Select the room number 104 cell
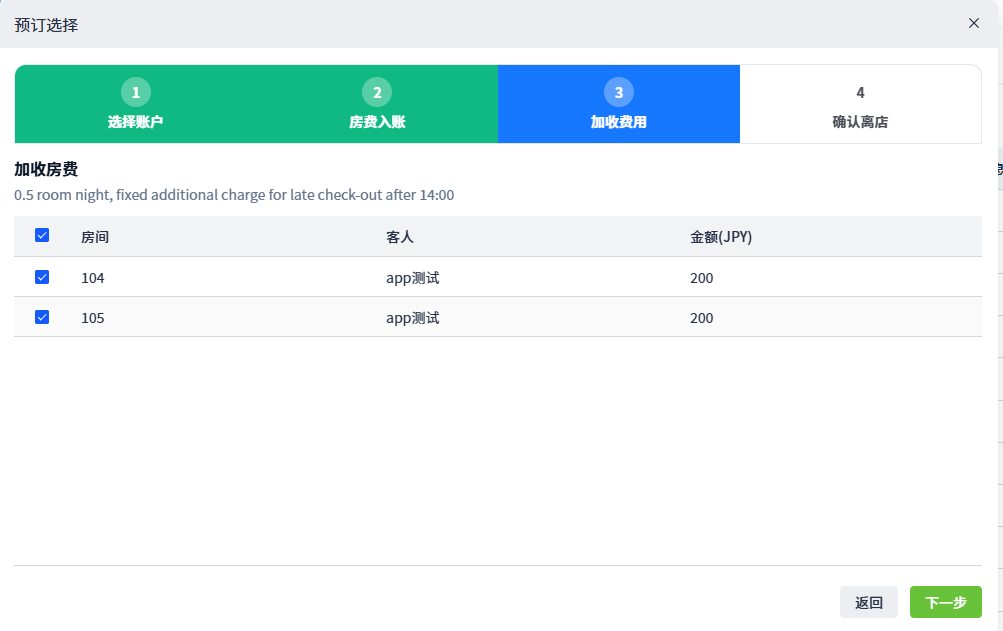This screenshot has height=631, width=1003. [93, 278]
